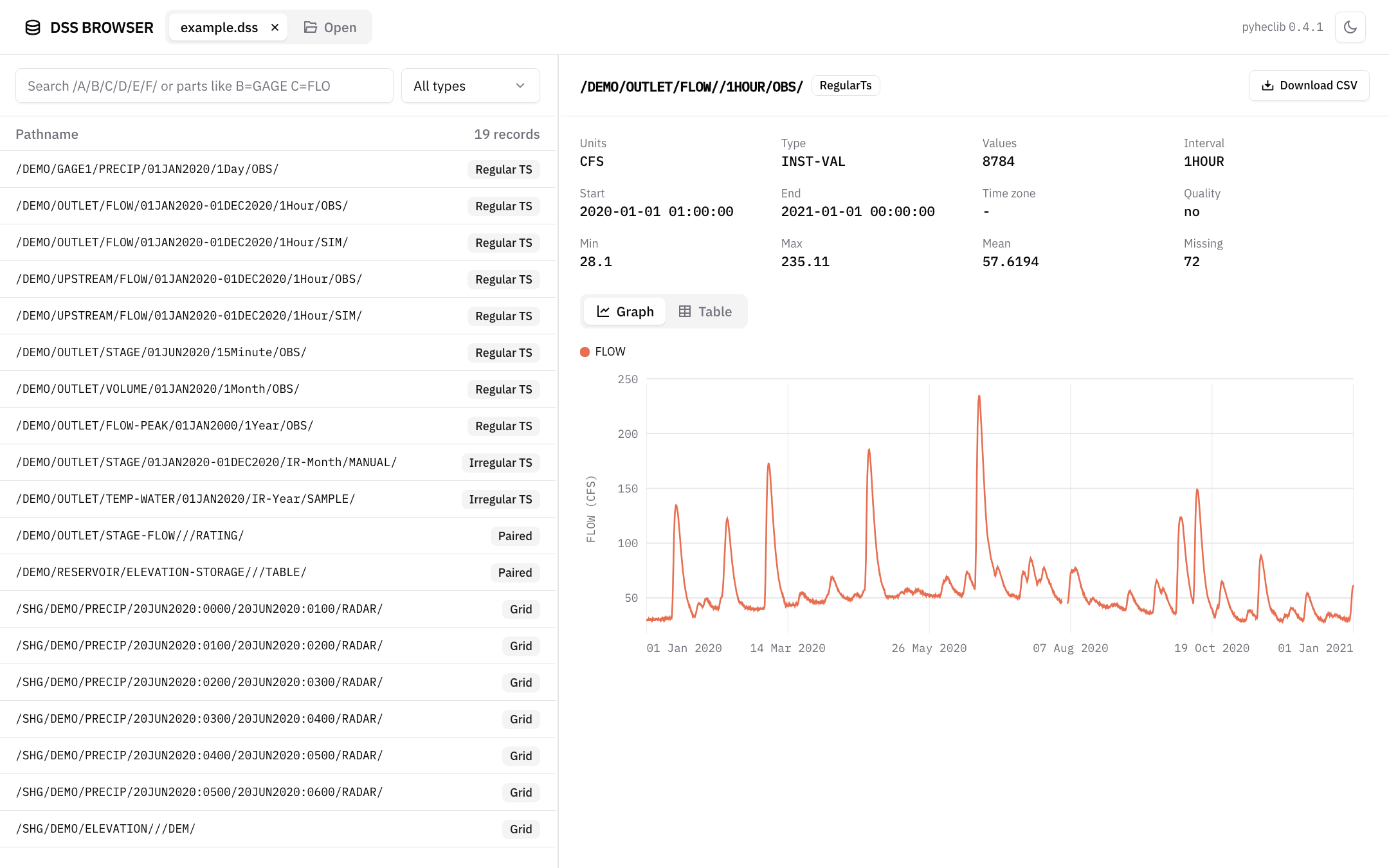The height and width of the screenshot is (868, 1389).
Task: Select the PRECIP 0000 to 0100 RADAR grid
Action: coord(278,609)
